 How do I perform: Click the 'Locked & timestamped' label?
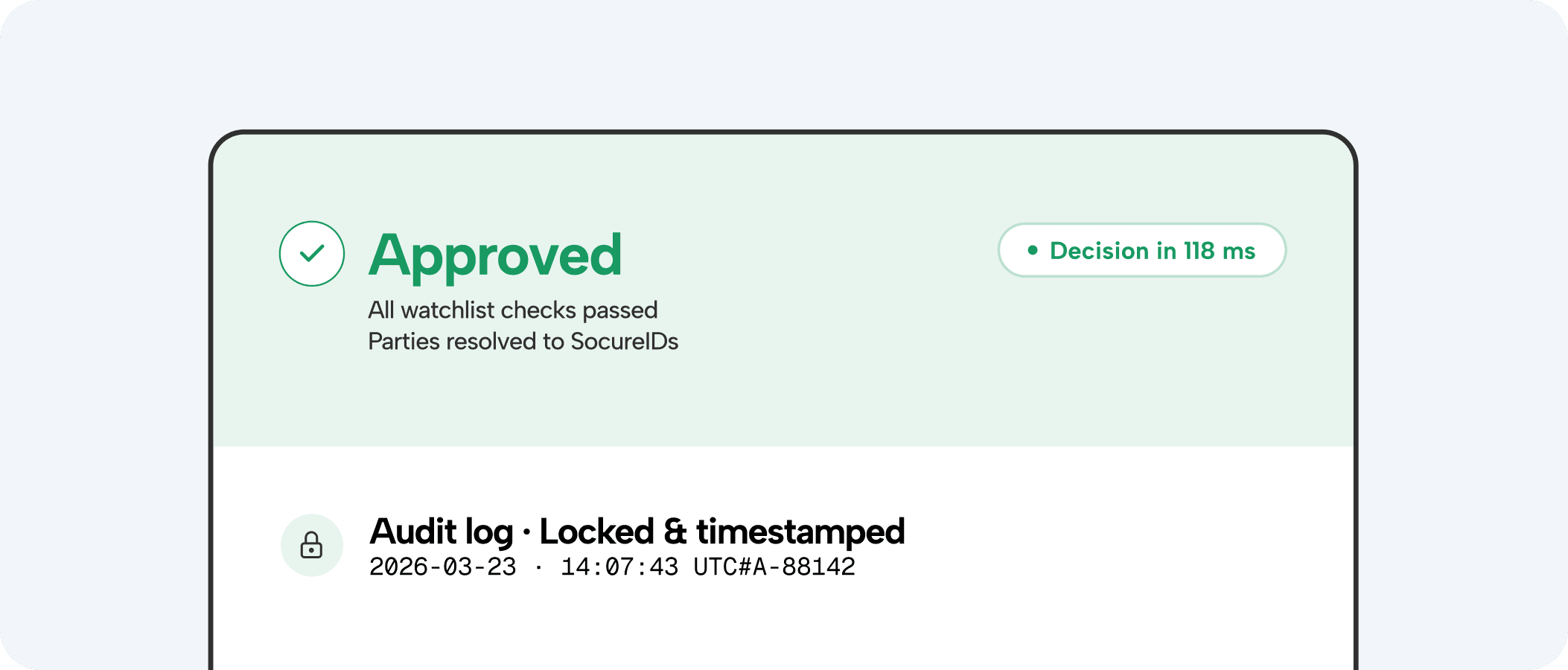tap(721, 532)
